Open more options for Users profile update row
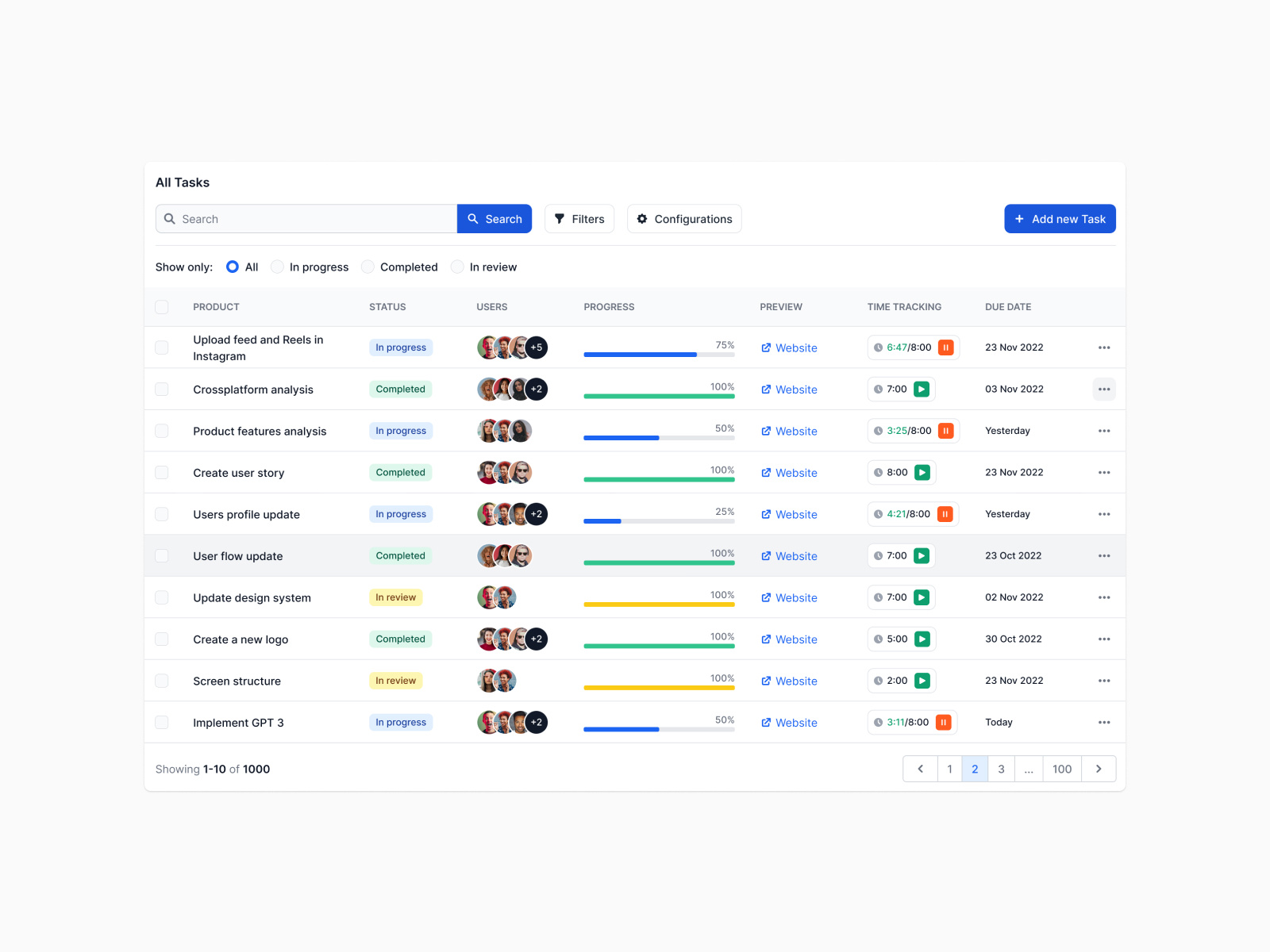 tap(1104, 514)
